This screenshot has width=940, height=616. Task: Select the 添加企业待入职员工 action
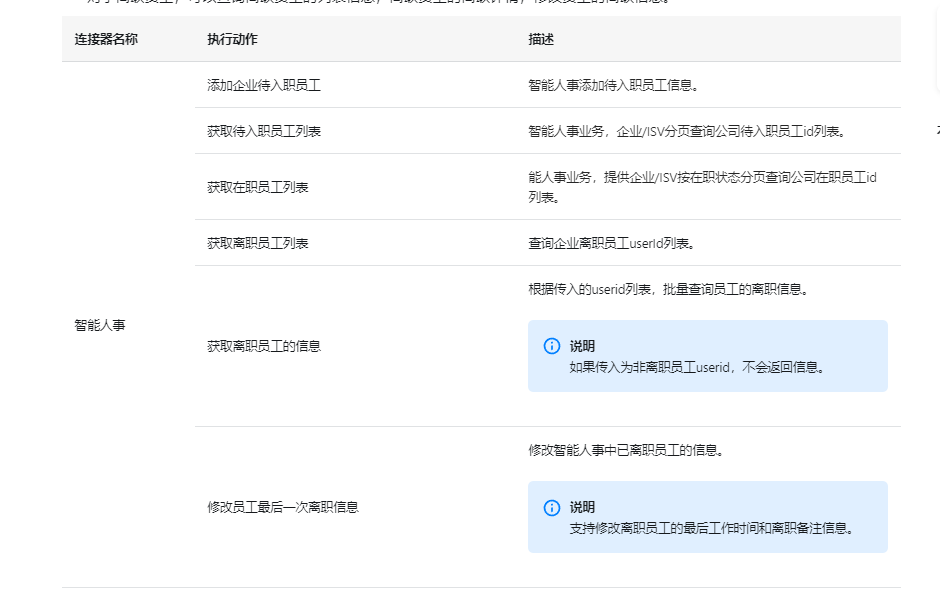(264, 86)
